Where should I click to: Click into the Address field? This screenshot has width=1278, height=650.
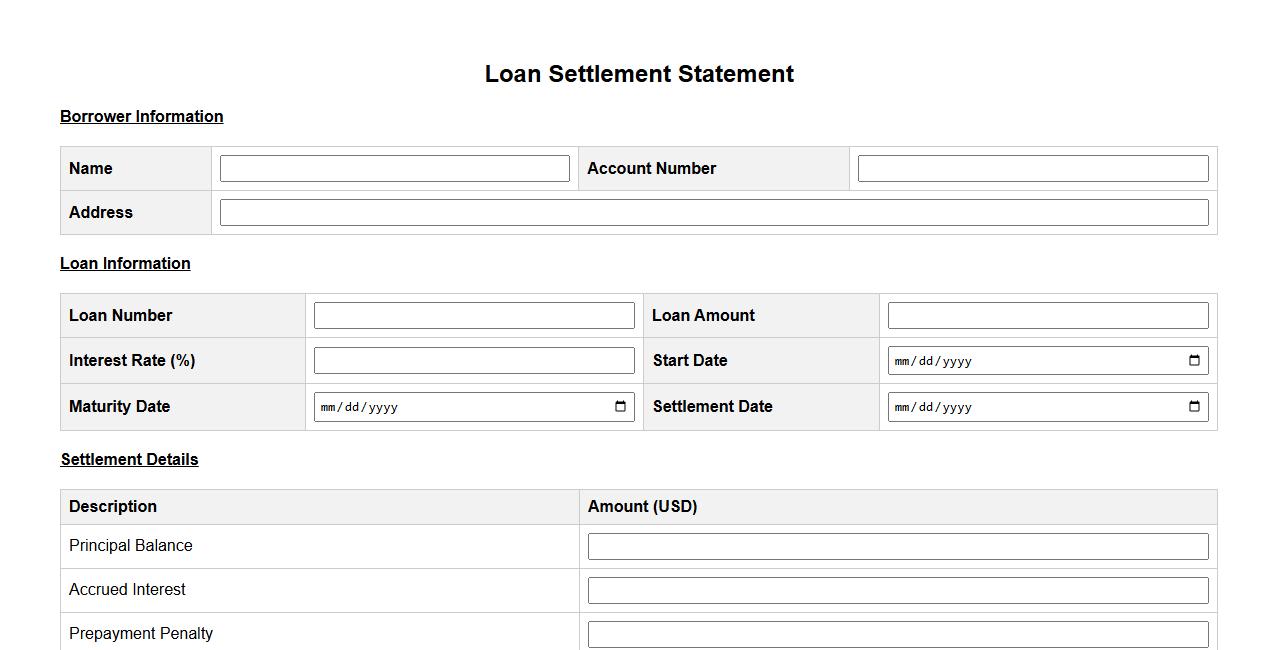click(713, 213)
